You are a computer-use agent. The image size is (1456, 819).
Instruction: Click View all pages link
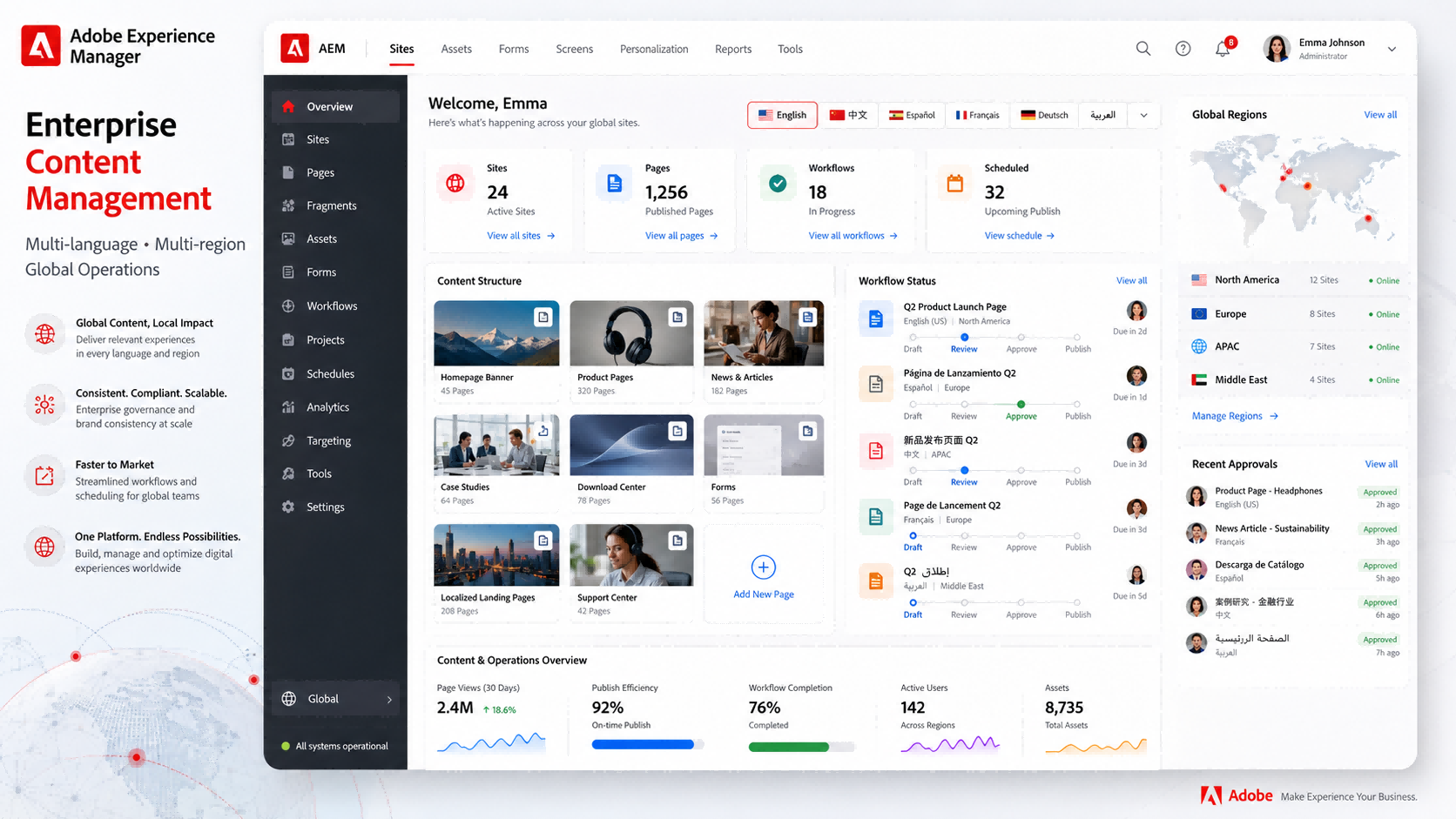(682, 236)
